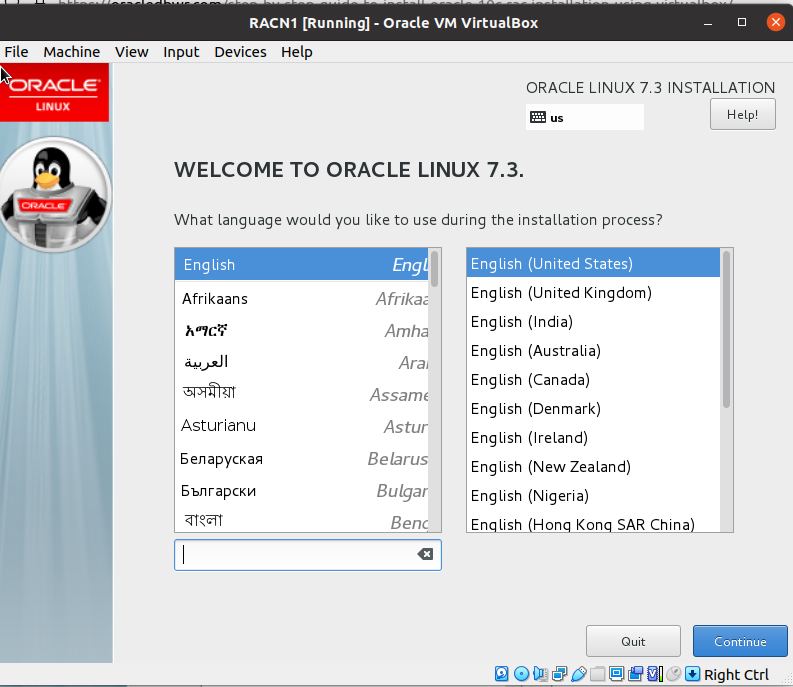Click the Oracle penguin mascot image

[55, 195]
